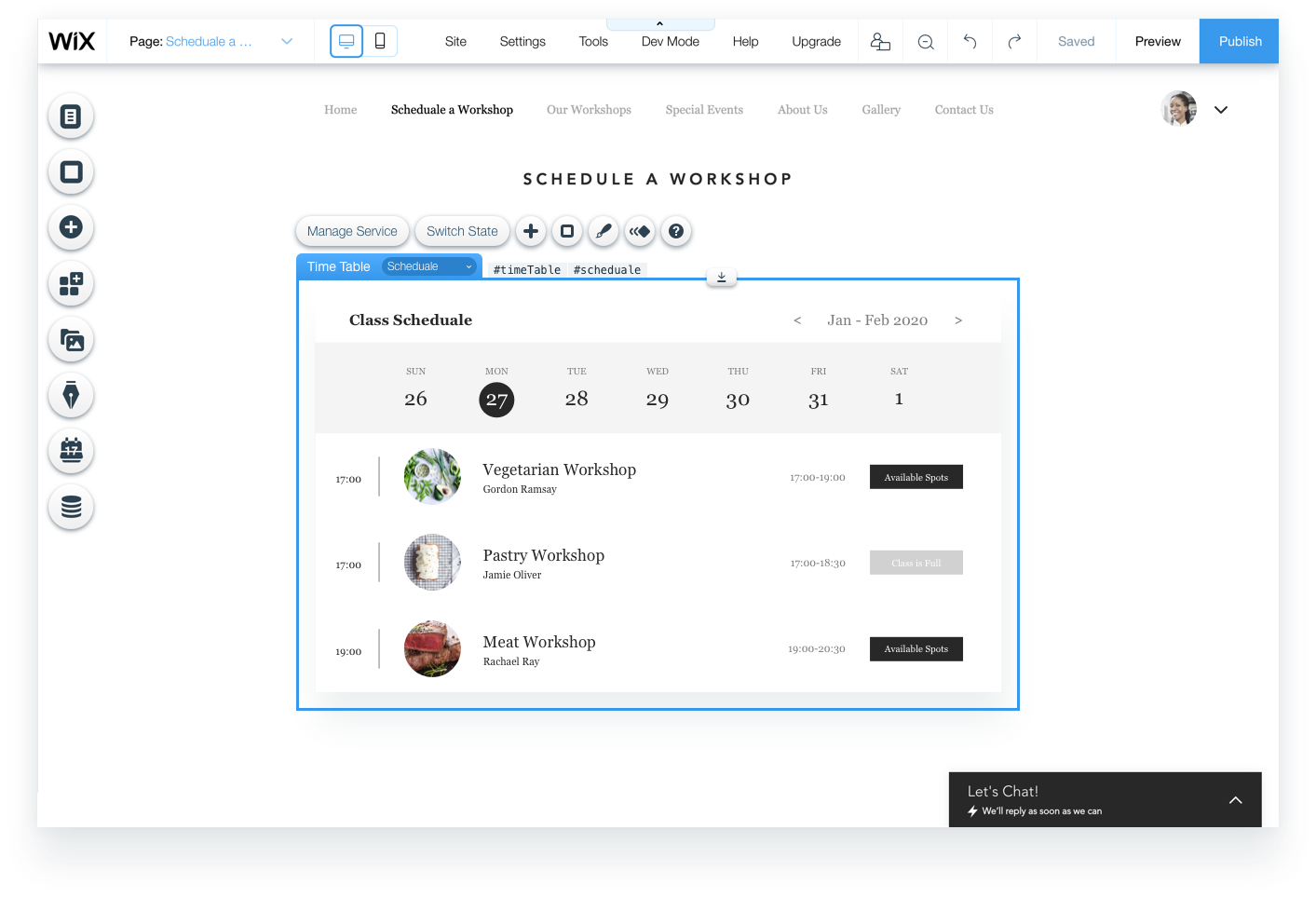Click the zoom out icon
Screen dimensions: 1316x898
click(x=926, y=41)
